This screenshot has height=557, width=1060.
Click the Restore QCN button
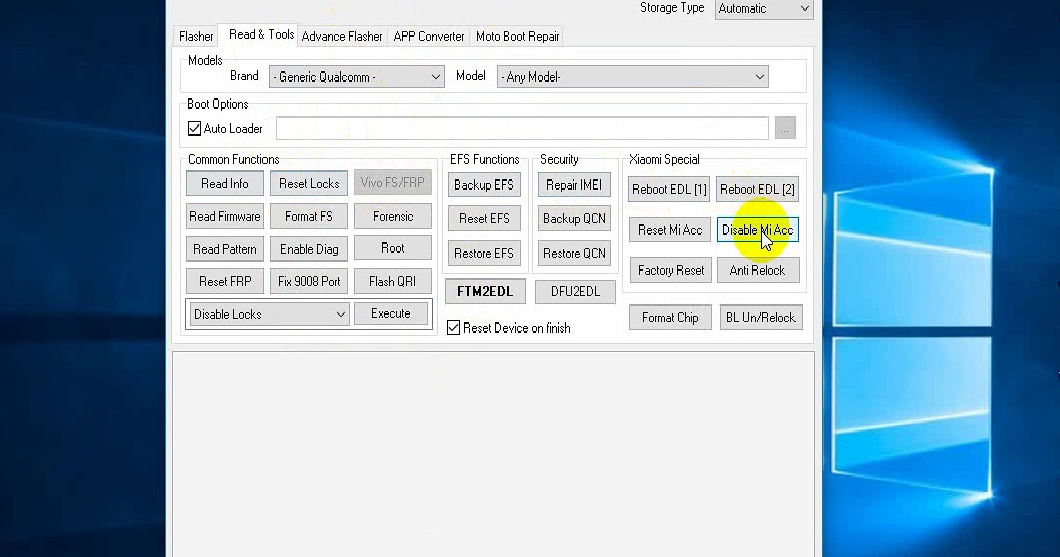(574, 253)
